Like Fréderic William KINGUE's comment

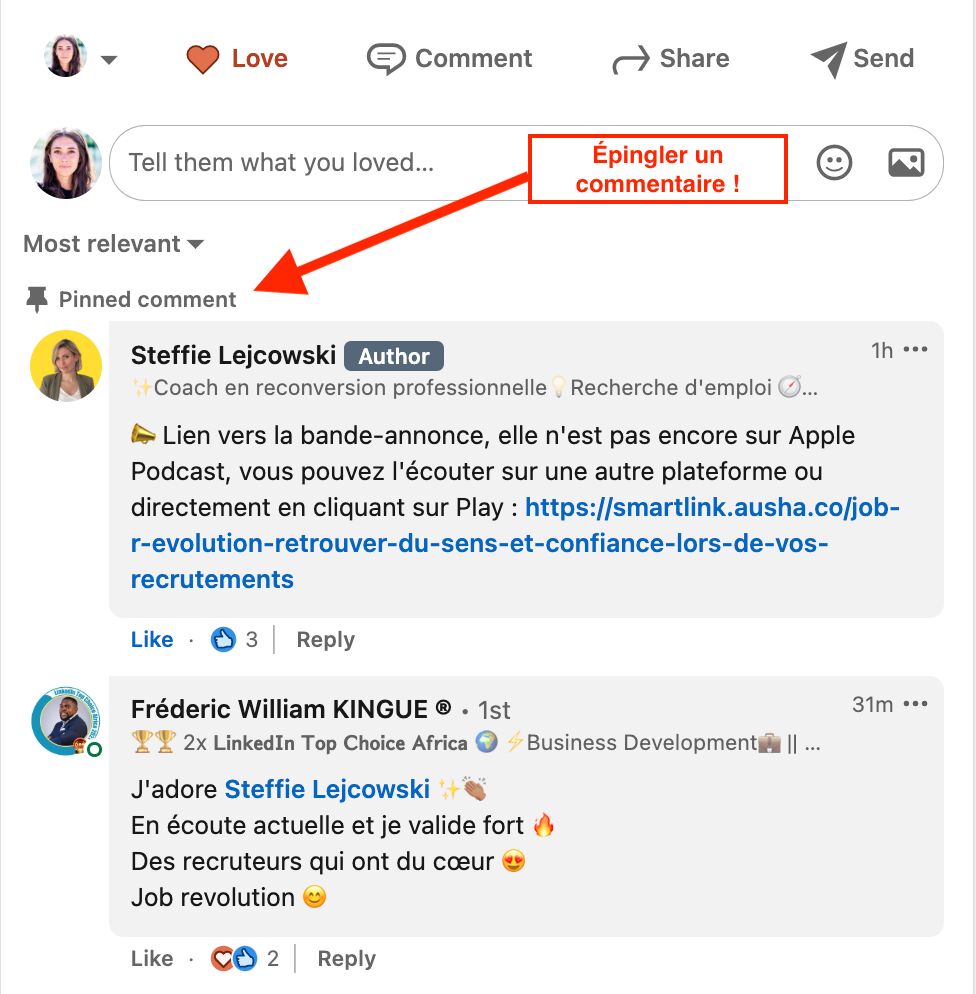click(152, 959)
